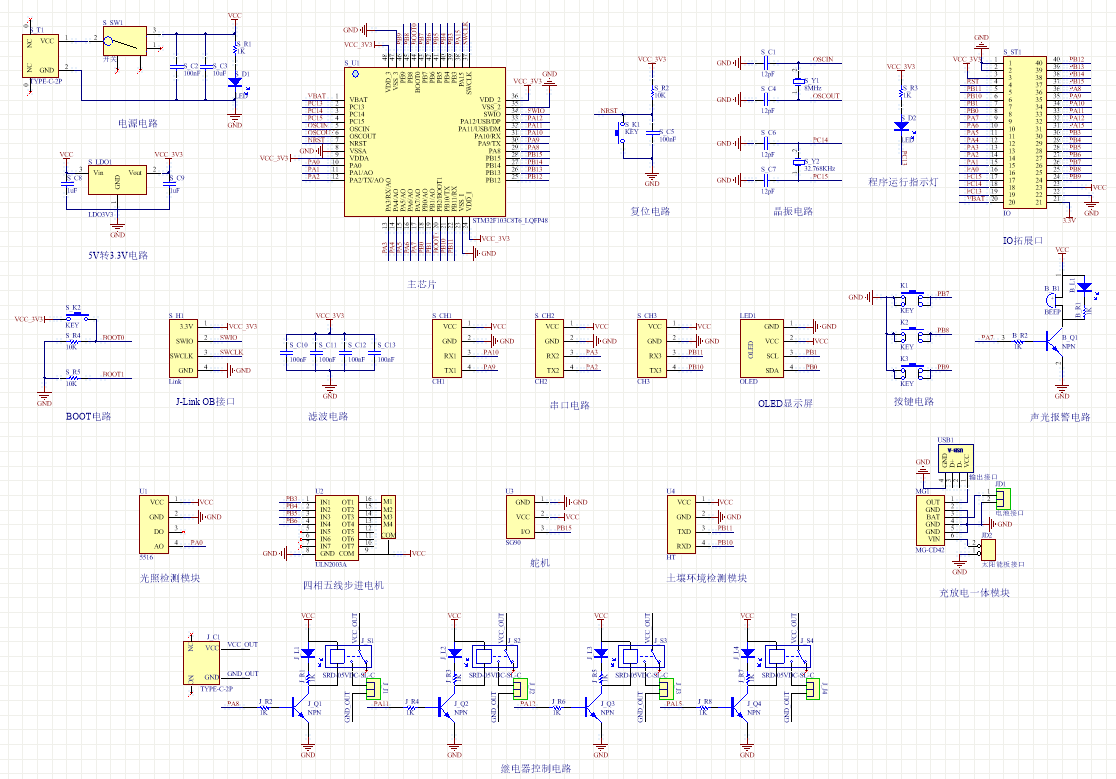Select the S_LDO1 regulator block
This screenshot has width=1116, height=779.
(x=117, y=180)
